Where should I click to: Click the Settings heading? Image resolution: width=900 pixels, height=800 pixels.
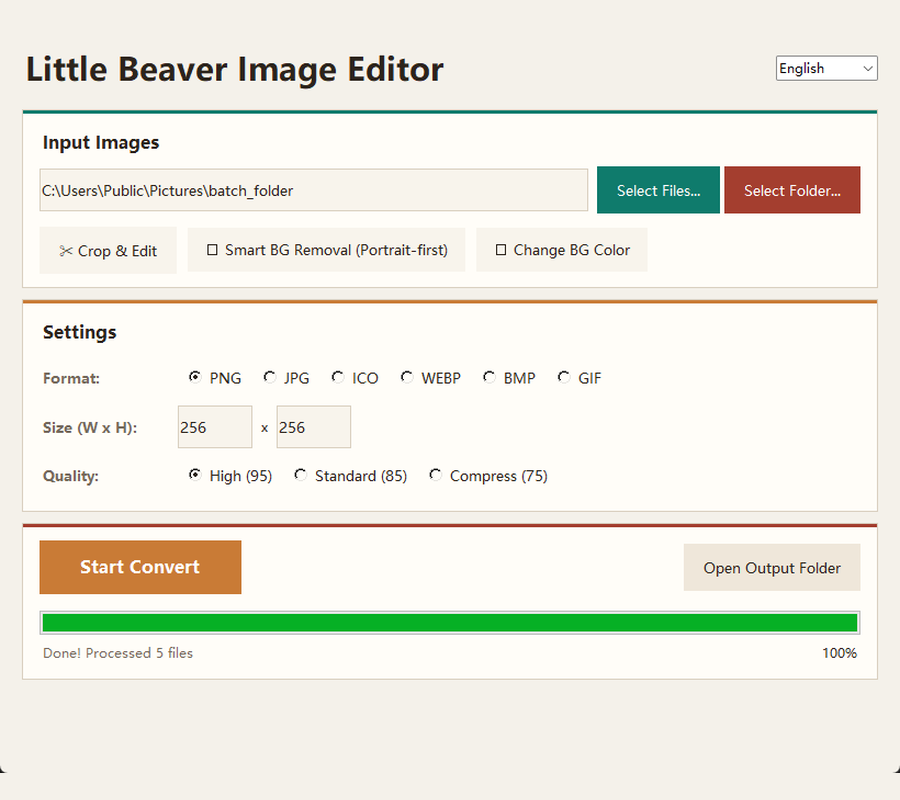[79, 332]
